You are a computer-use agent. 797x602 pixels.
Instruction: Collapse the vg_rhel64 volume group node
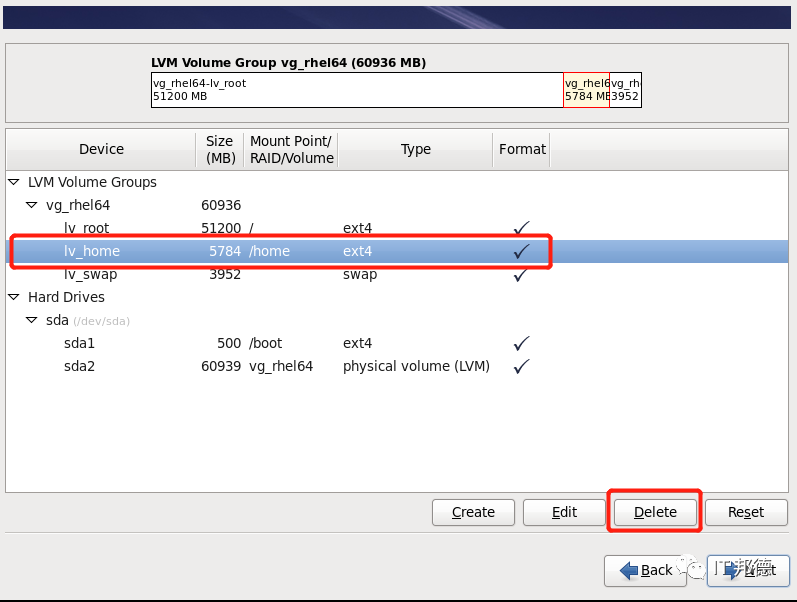coord(32,205)
